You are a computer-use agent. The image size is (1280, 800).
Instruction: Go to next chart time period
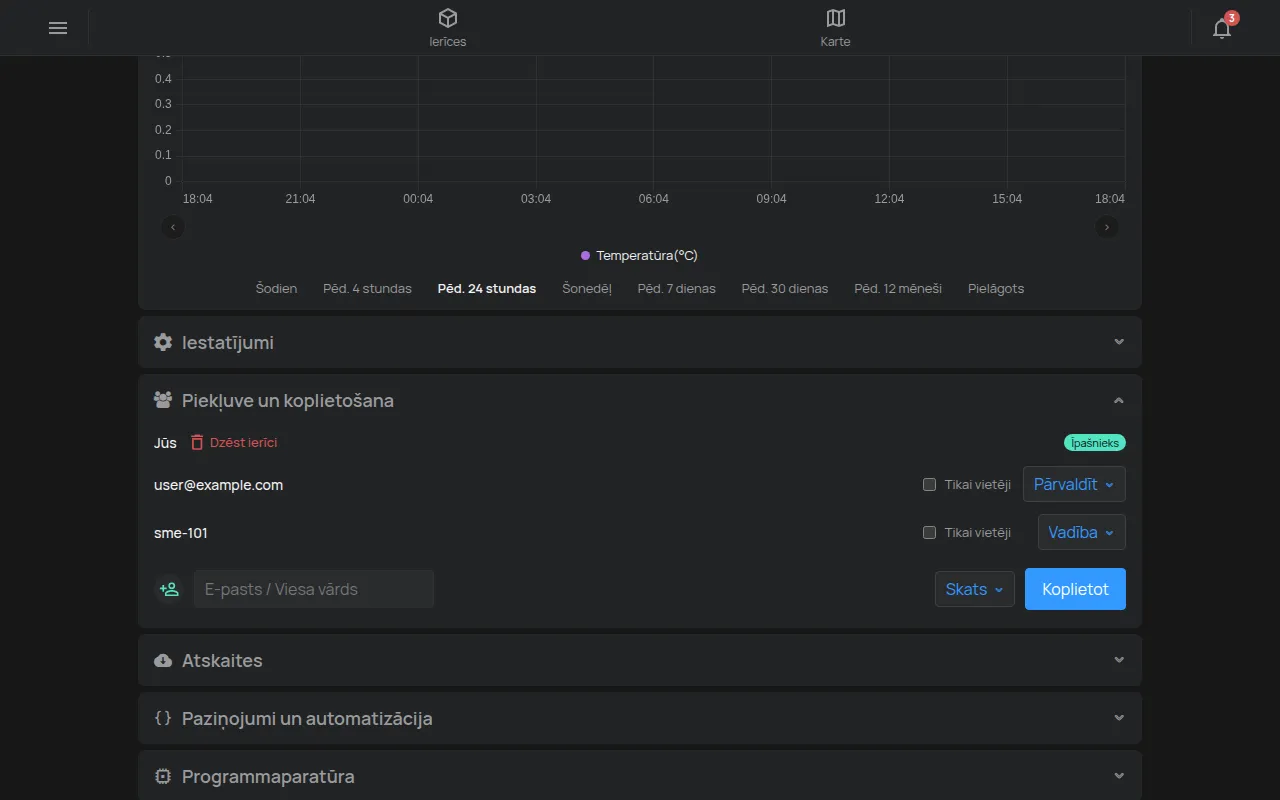(x=1107, y=227)
